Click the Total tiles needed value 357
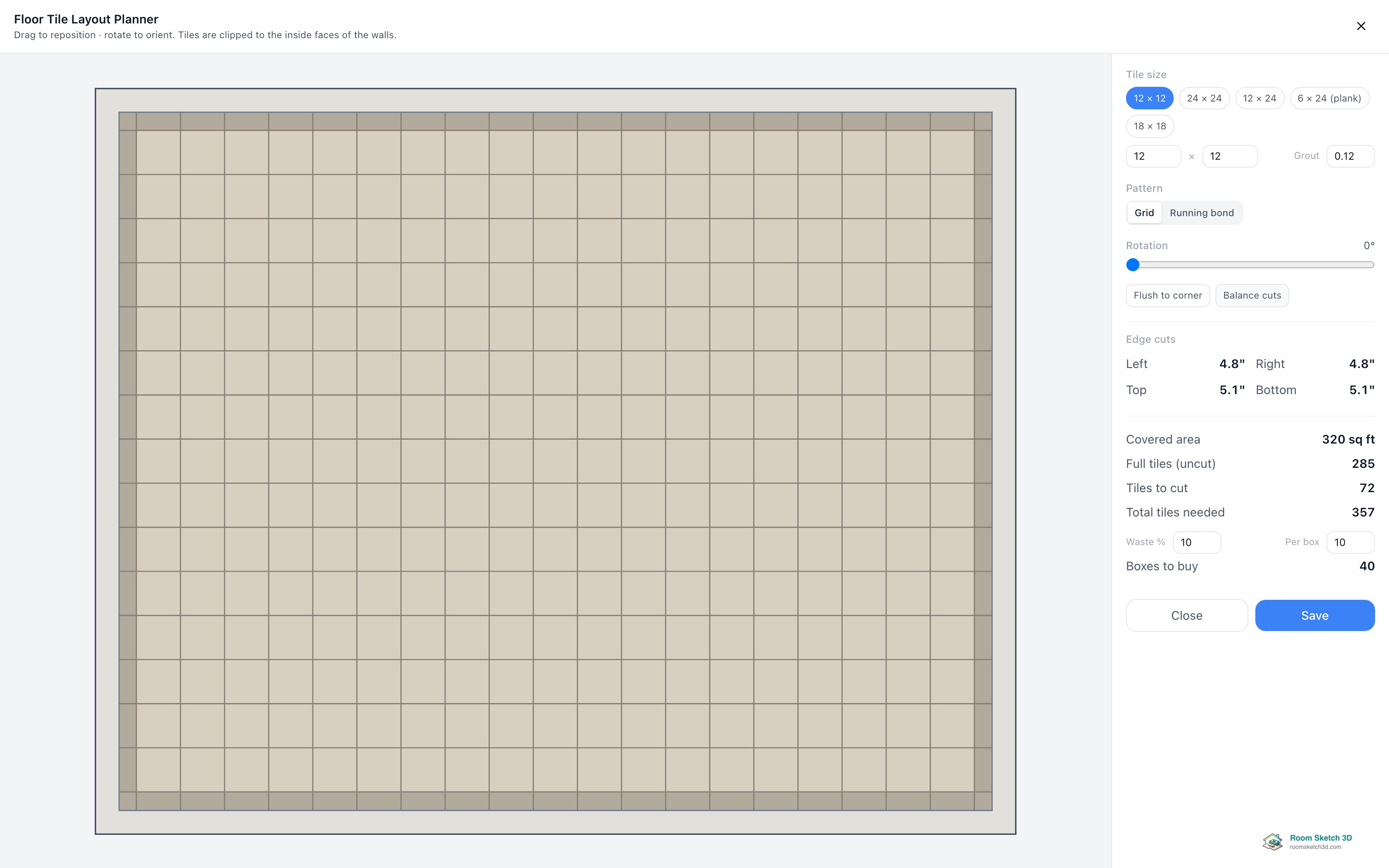This screenshot has width=1389, height=868. coord(1363,513)
